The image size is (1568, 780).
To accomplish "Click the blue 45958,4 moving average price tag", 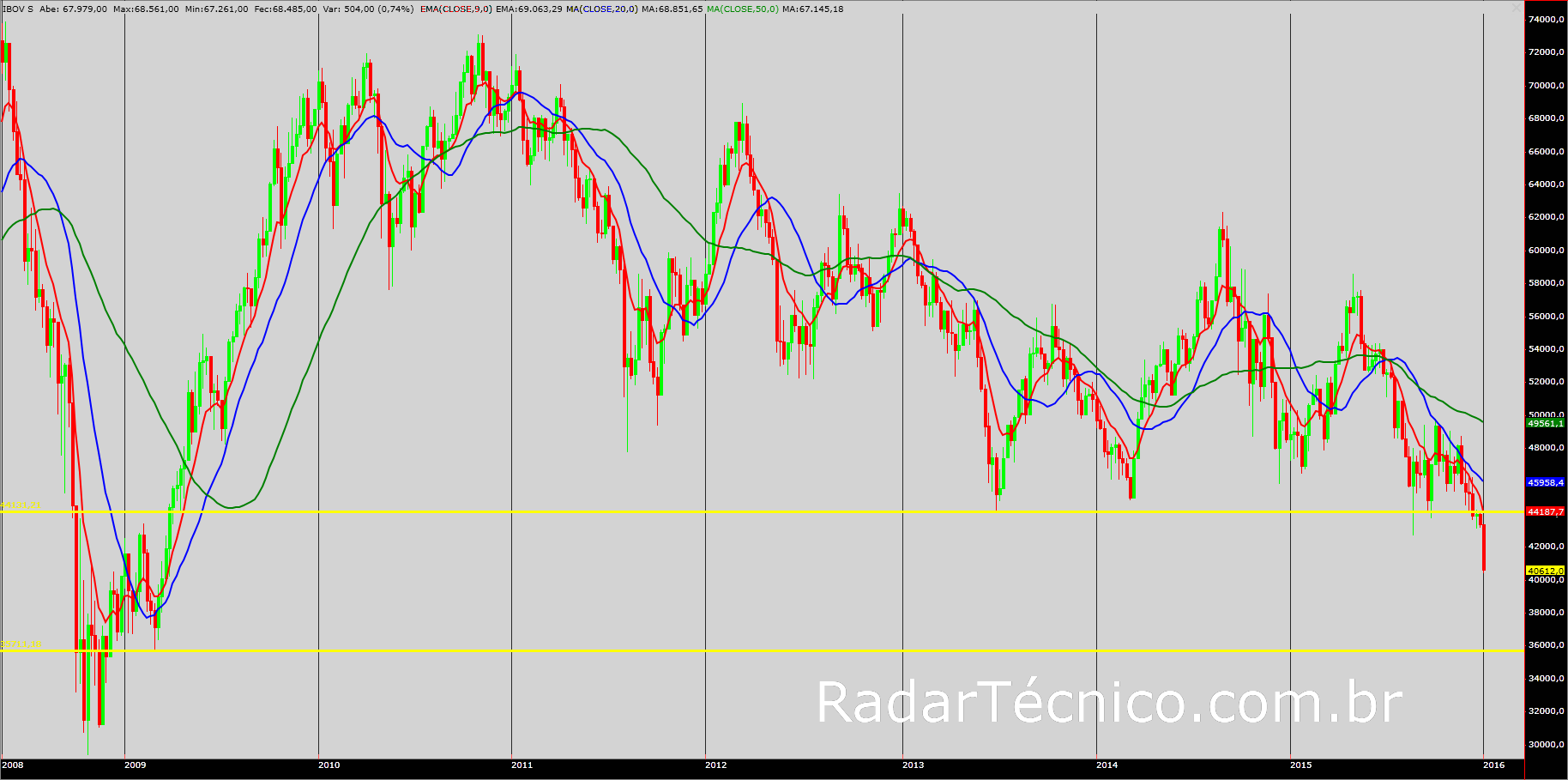I will tap(1546, 482).
